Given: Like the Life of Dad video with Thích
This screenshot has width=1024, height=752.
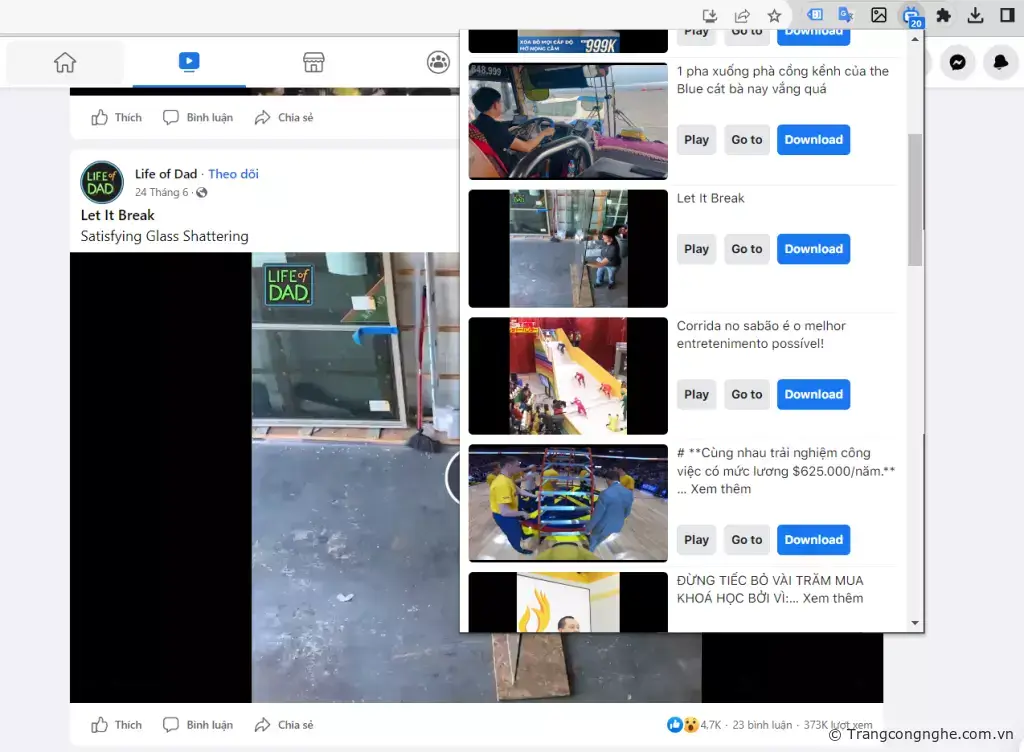Looking at the screenshot, I should click(x=117, y=725).
